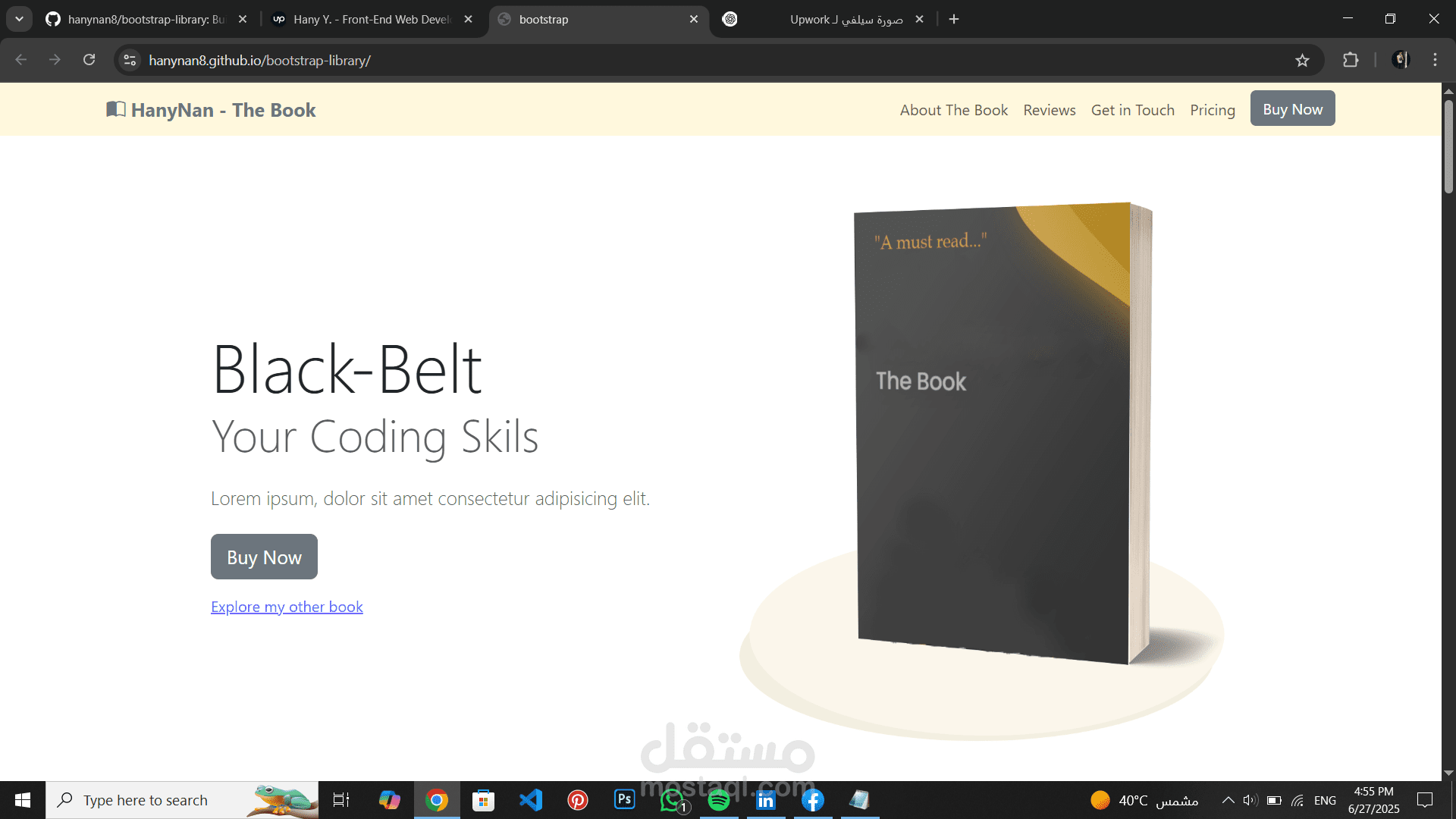Expand hidden system tray icons
The height and width of the screenshot is (819, 1456).
click(x=1227, y=800)
